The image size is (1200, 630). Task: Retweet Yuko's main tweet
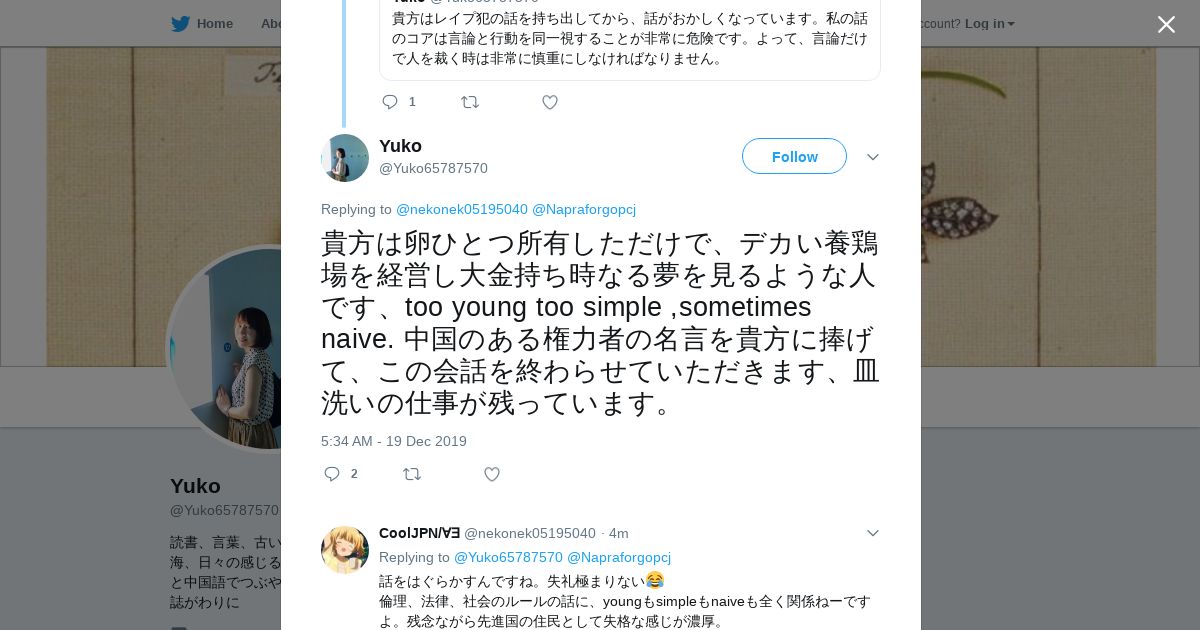412,474
